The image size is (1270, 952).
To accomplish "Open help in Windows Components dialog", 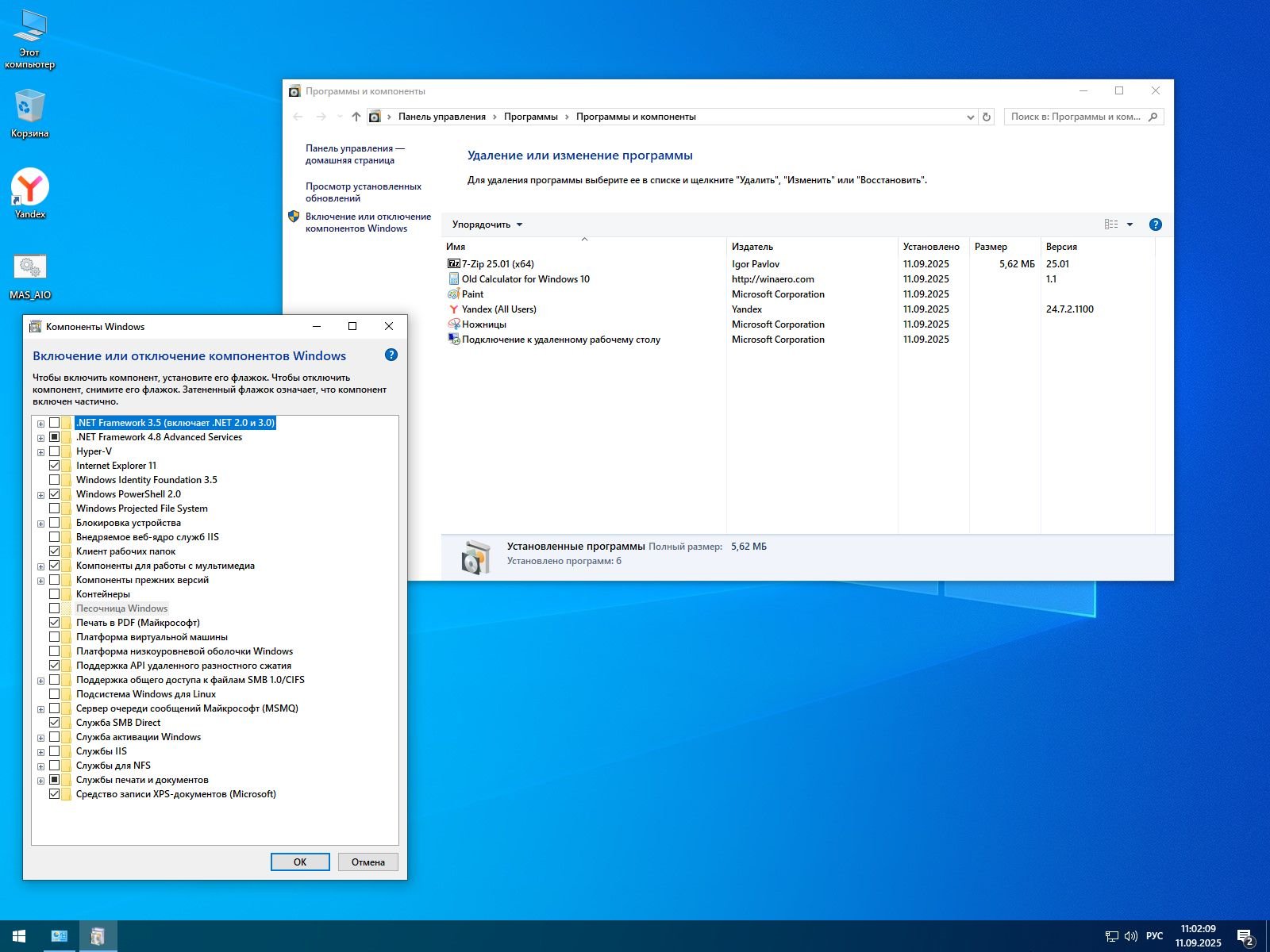I will (x=391, y=355).
